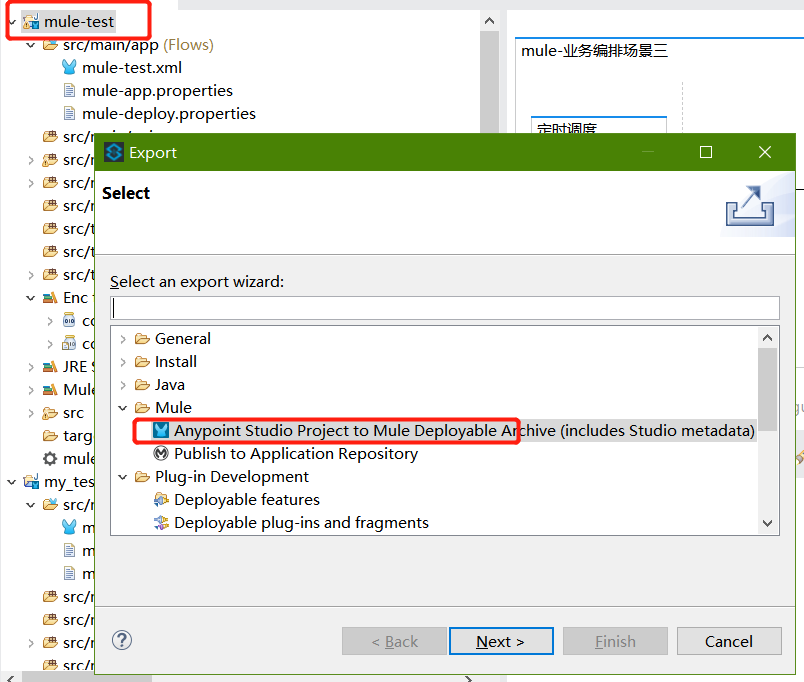Collapse the mule-test project node

[12, 22]
